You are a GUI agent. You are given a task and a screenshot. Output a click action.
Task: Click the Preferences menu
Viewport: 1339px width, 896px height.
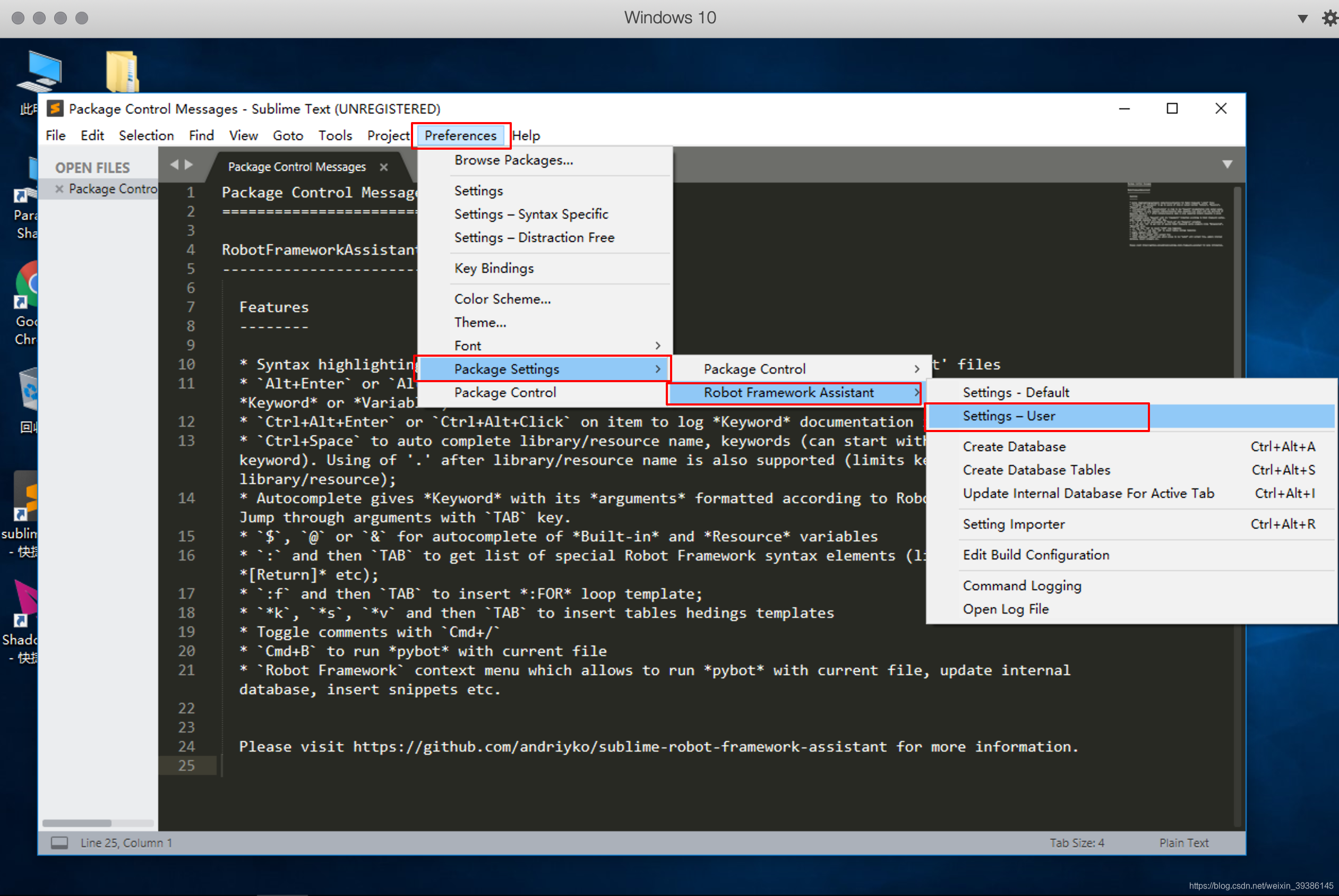pos(461,135)
